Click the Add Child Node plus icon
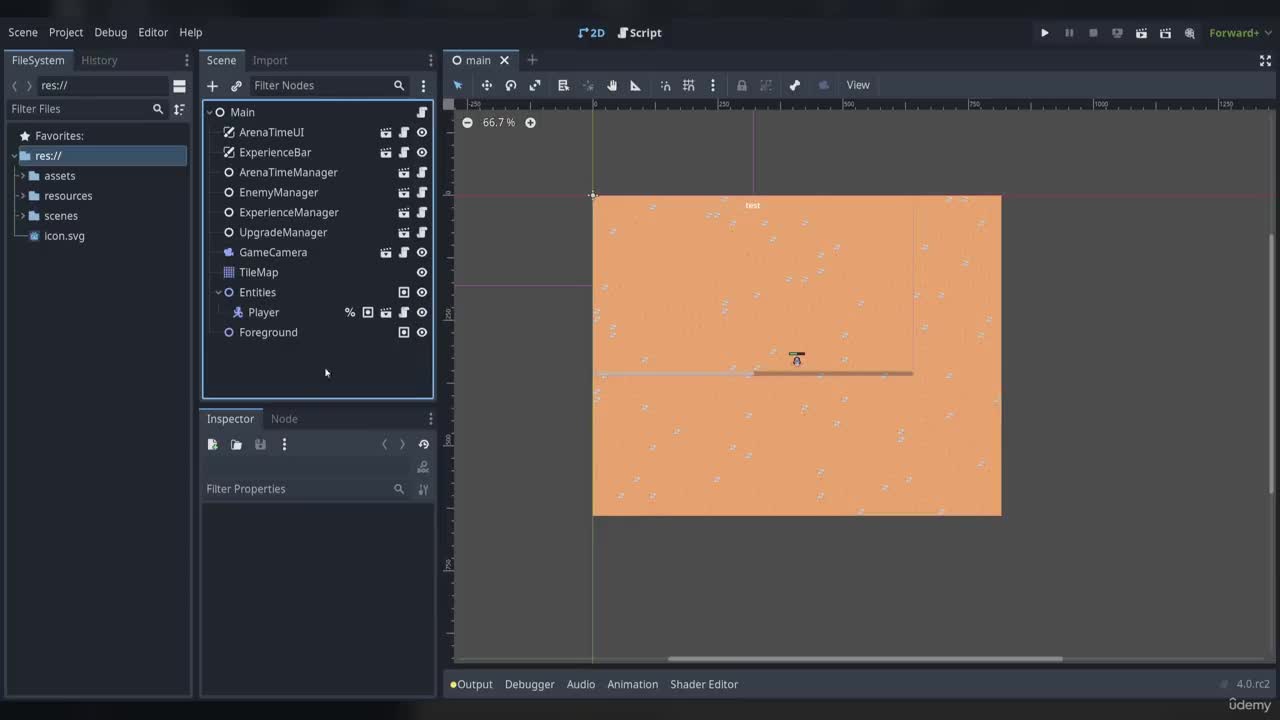Screen dimensions: 1280x720 212,86
